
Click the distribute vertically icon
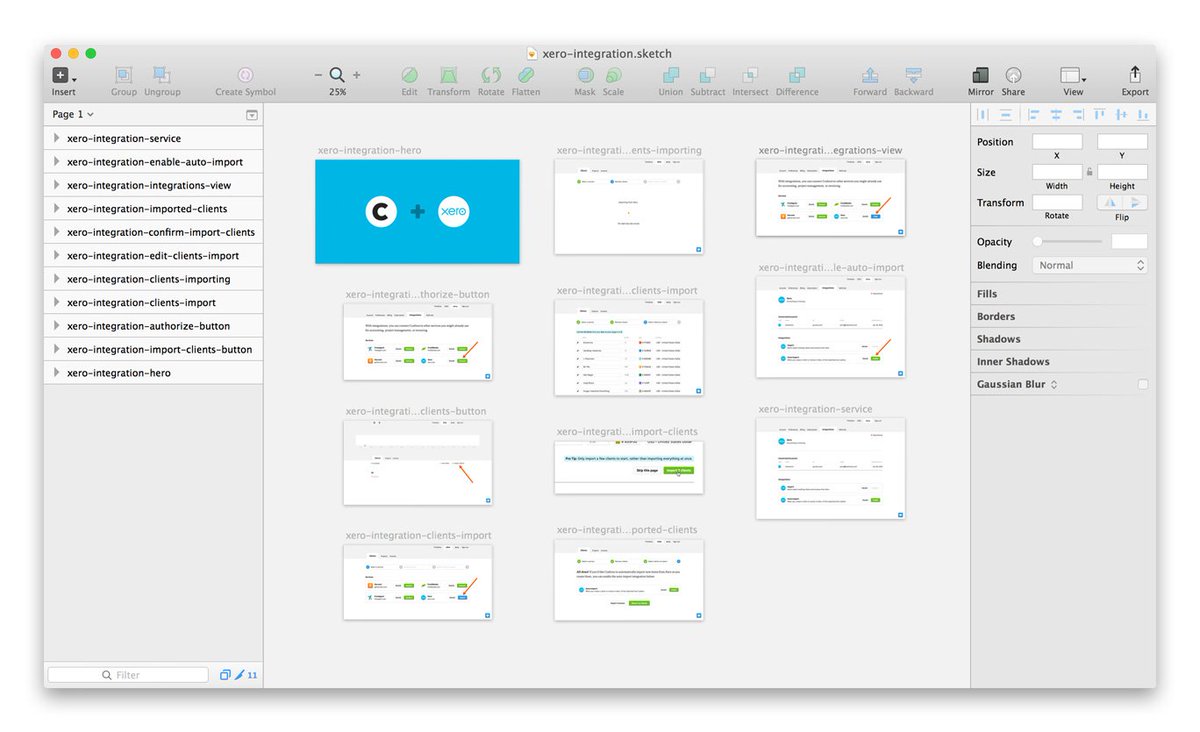(x=1006, y=115)
